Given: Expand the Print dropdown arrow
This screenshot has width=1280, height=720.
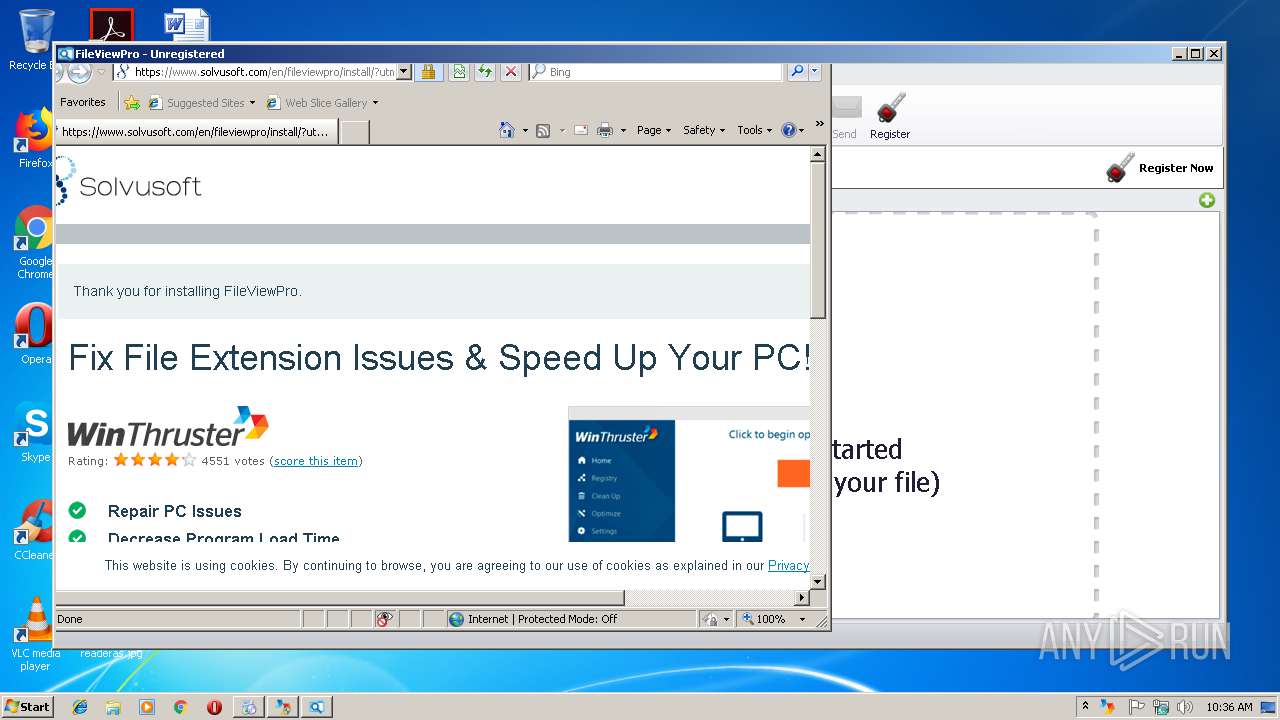Looking at the screenshot, I should 623,130.
